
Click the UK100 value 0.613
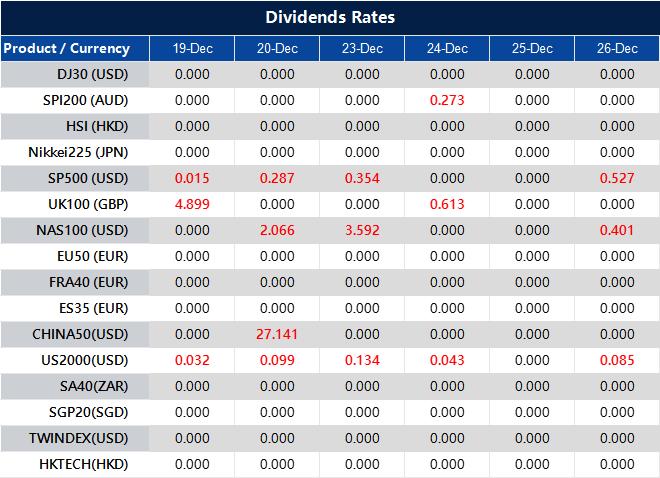point(447,204)
